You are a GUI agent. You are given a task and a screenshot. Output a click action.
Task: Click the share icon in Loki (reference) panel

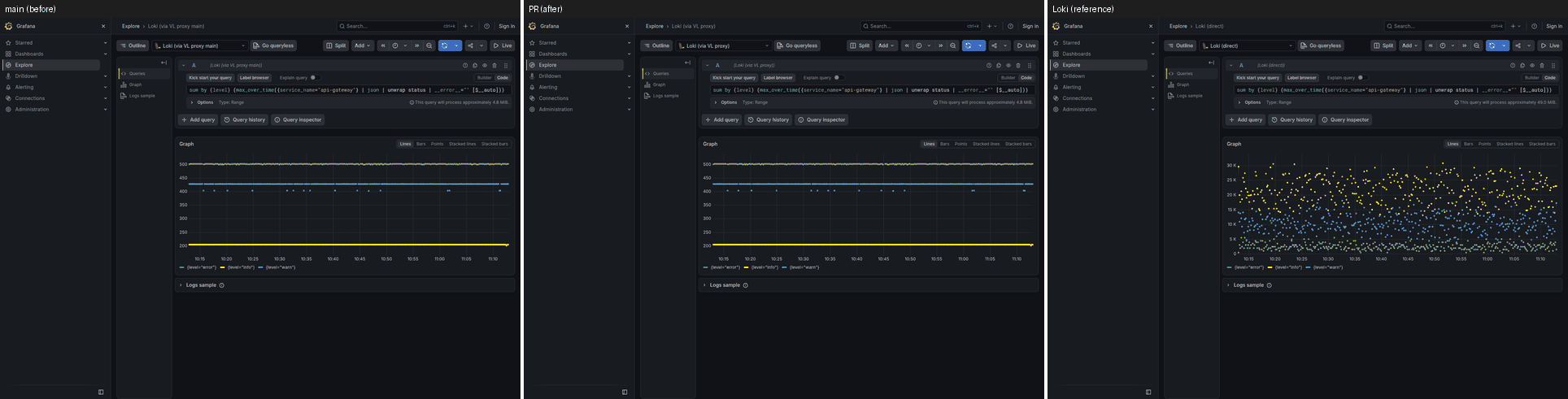tap(1518, 46)
